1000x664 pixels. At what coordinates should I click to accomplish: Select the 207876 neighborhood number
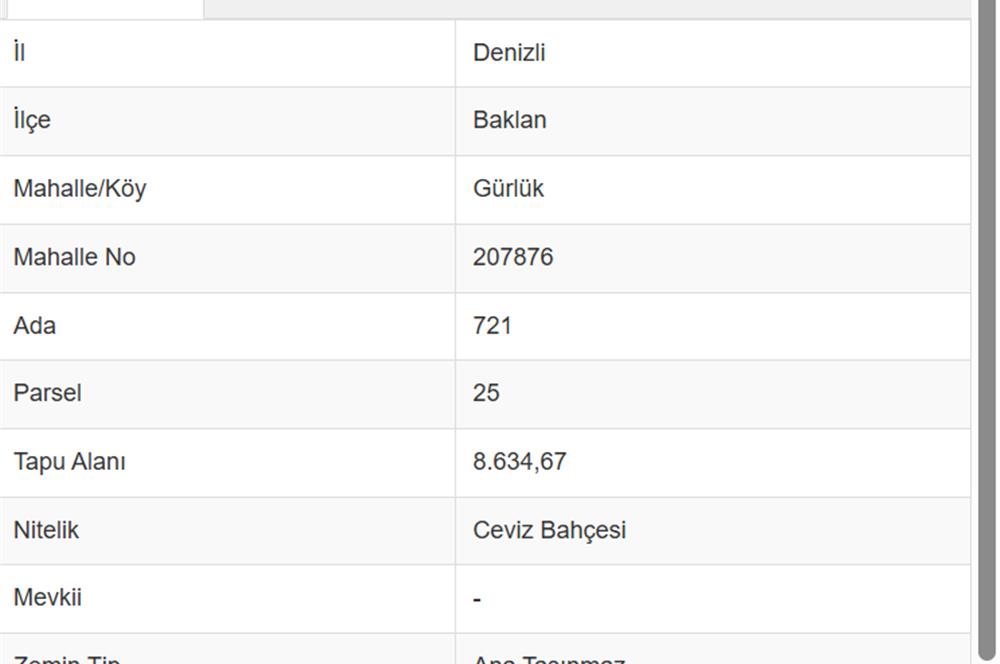point(512,257)
